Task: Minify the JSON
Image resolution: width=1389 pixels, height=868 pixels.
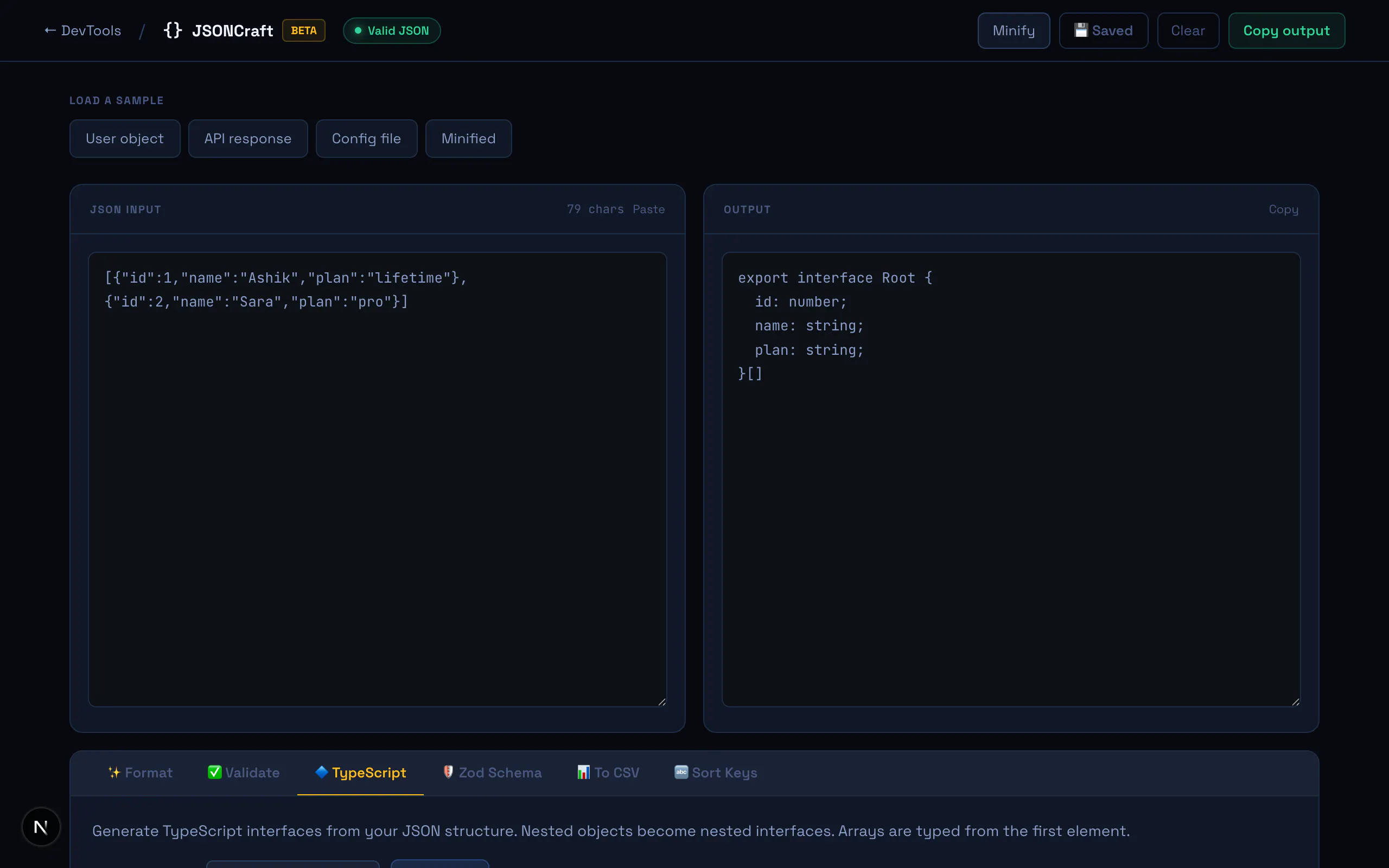Action: coord(1014,30)
